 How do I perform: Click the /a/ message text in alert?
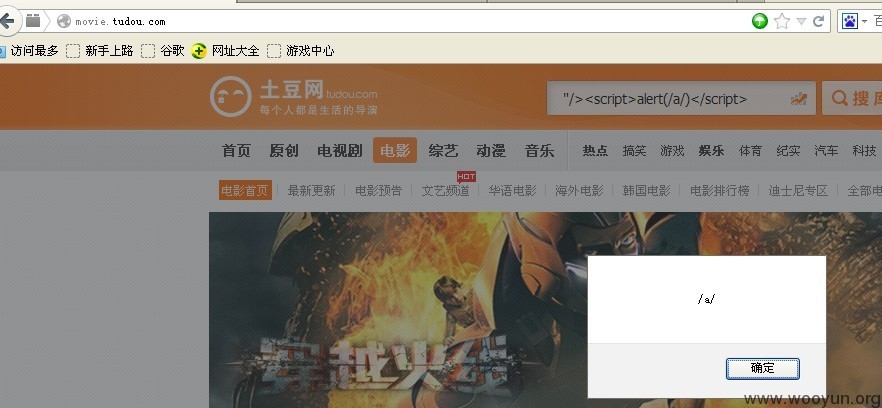click(x=706, y=299)
